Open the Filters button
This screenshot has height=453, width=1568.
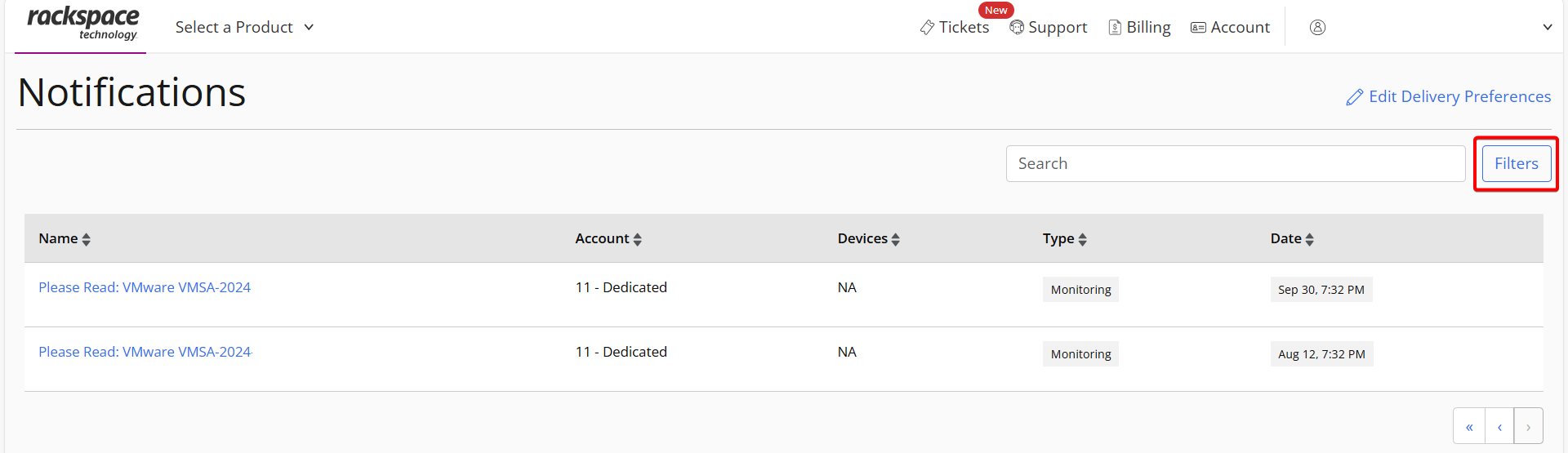[1517, 163]
